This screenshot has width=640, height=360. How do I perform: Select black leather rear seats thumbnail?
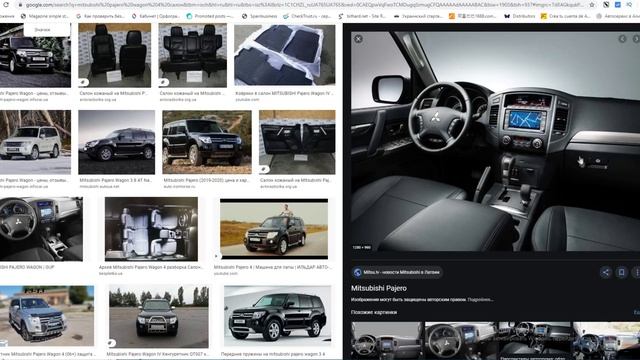pos(193,55)
